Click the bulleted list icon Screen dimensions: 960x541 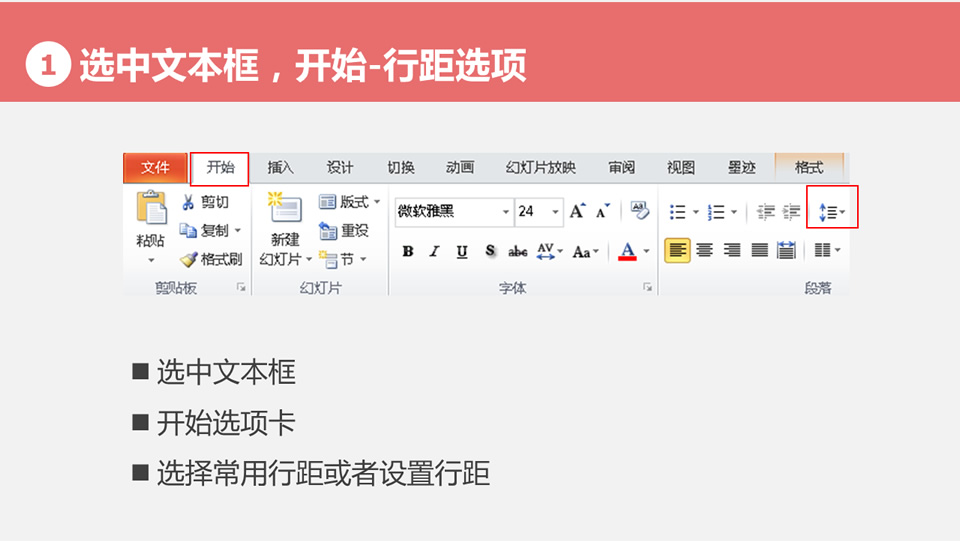678,212
